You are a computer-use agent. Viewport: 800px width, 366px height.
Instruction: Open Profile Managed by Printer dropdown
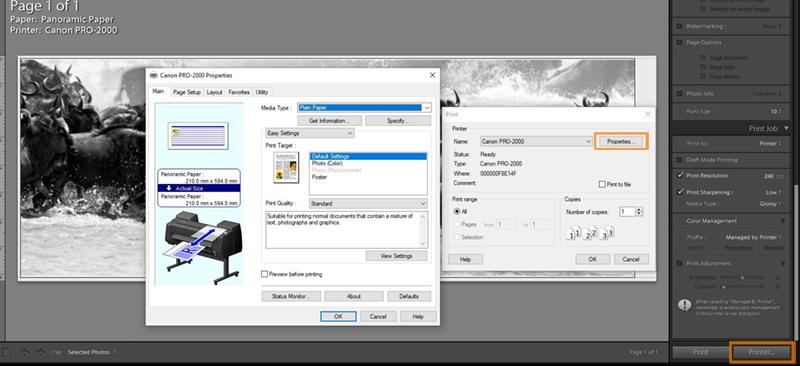point(754,237)
